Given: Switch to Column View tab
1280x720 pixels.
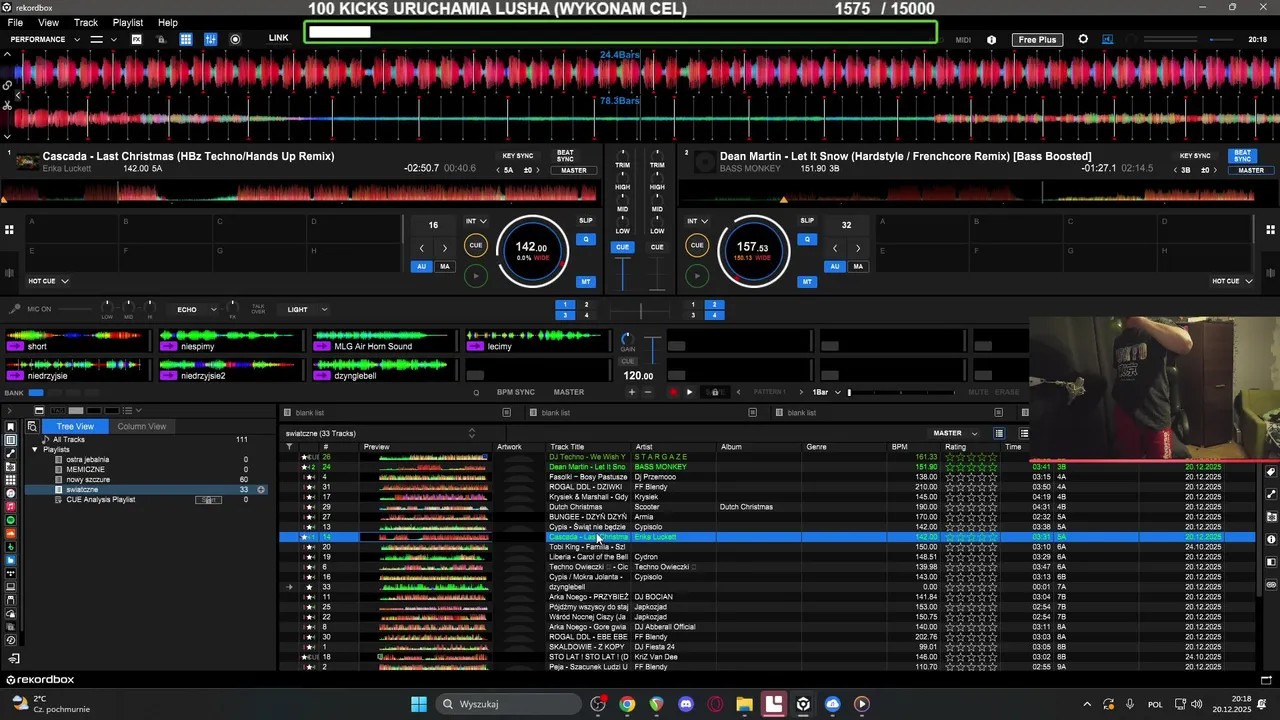Looking at the screenshot, I should (x=141, y=426).
